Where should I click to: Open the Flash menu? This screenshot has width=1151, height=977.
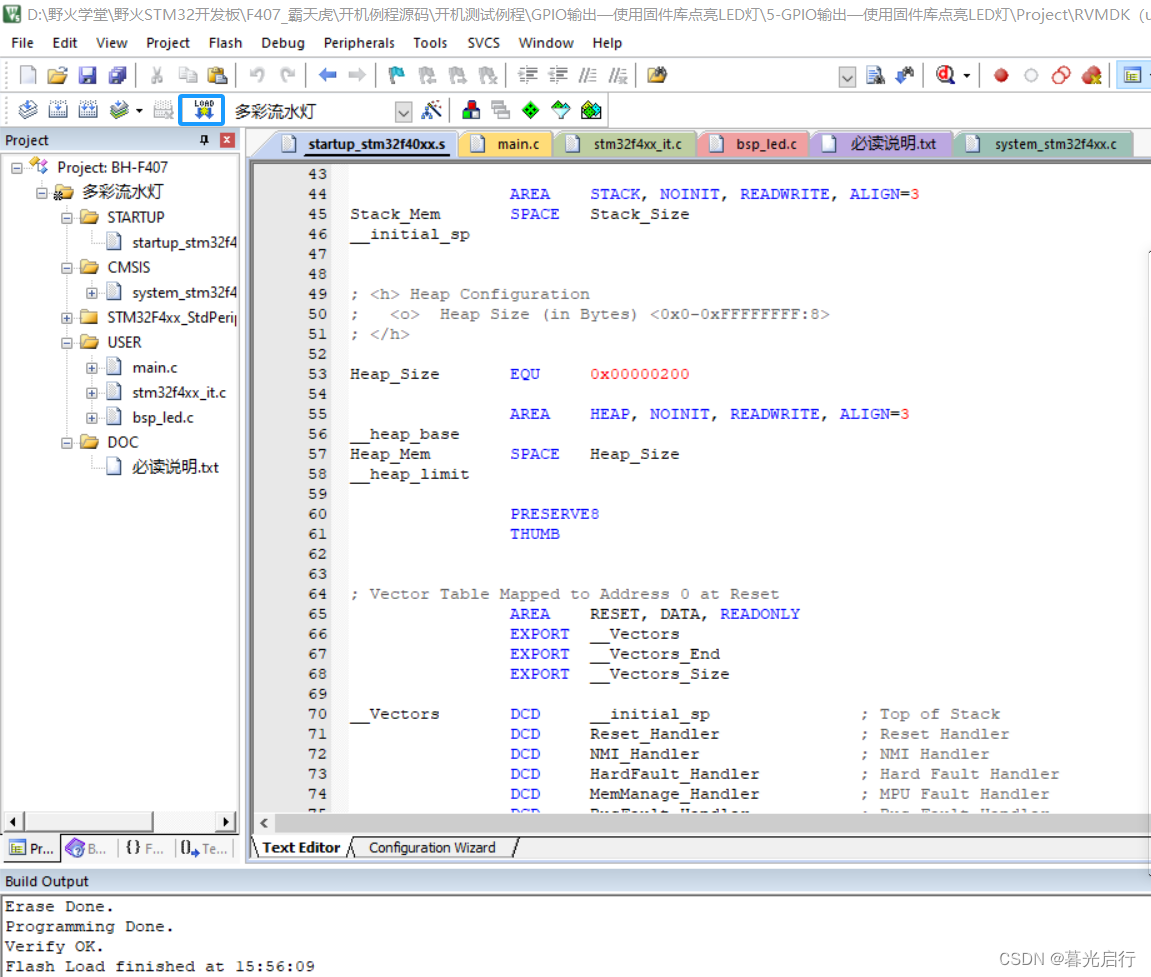(225, 43)
